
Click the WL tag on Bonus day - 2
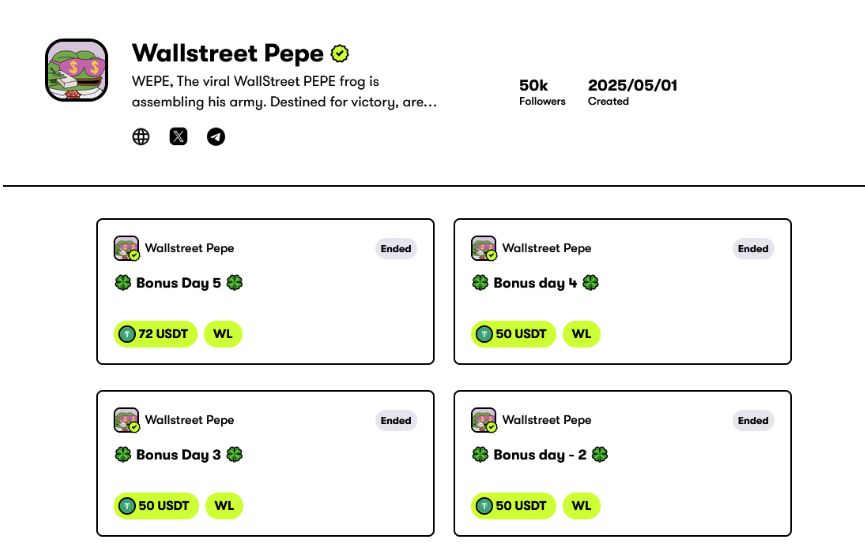coord(580,506)
